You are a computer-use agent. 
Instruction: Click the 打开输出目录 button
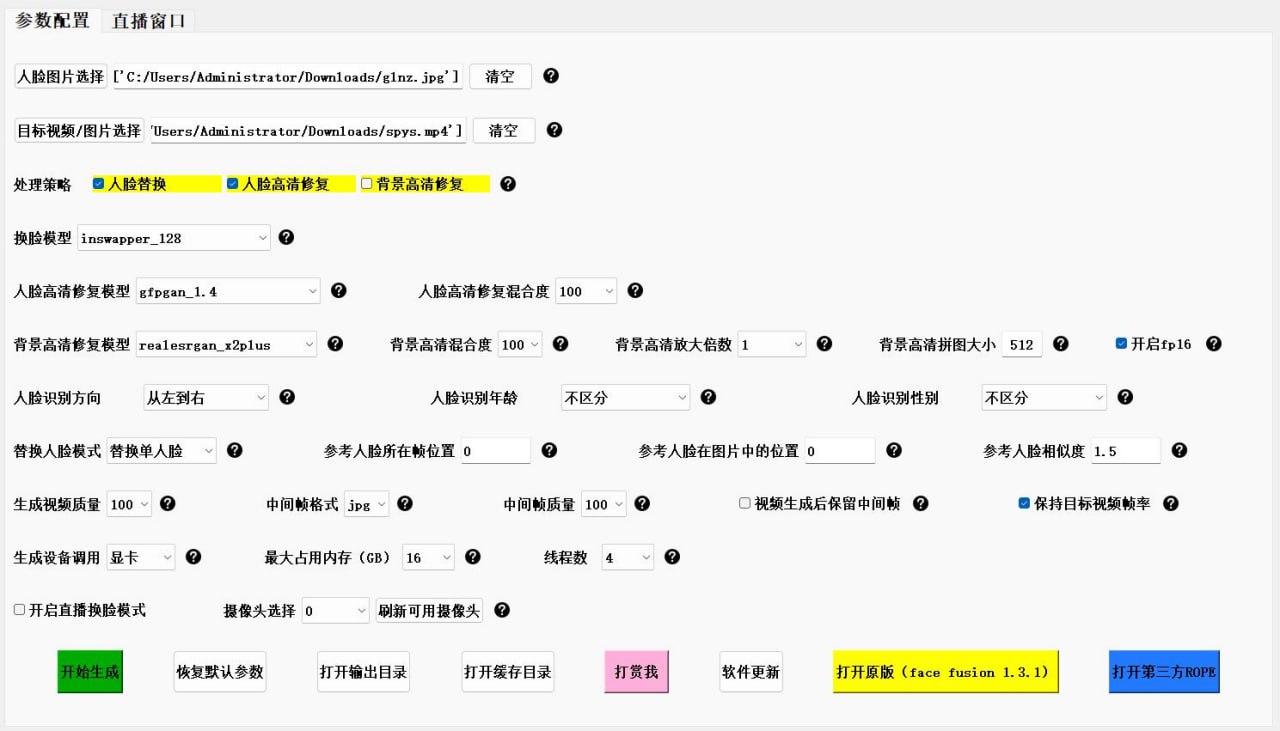(363, 672)
